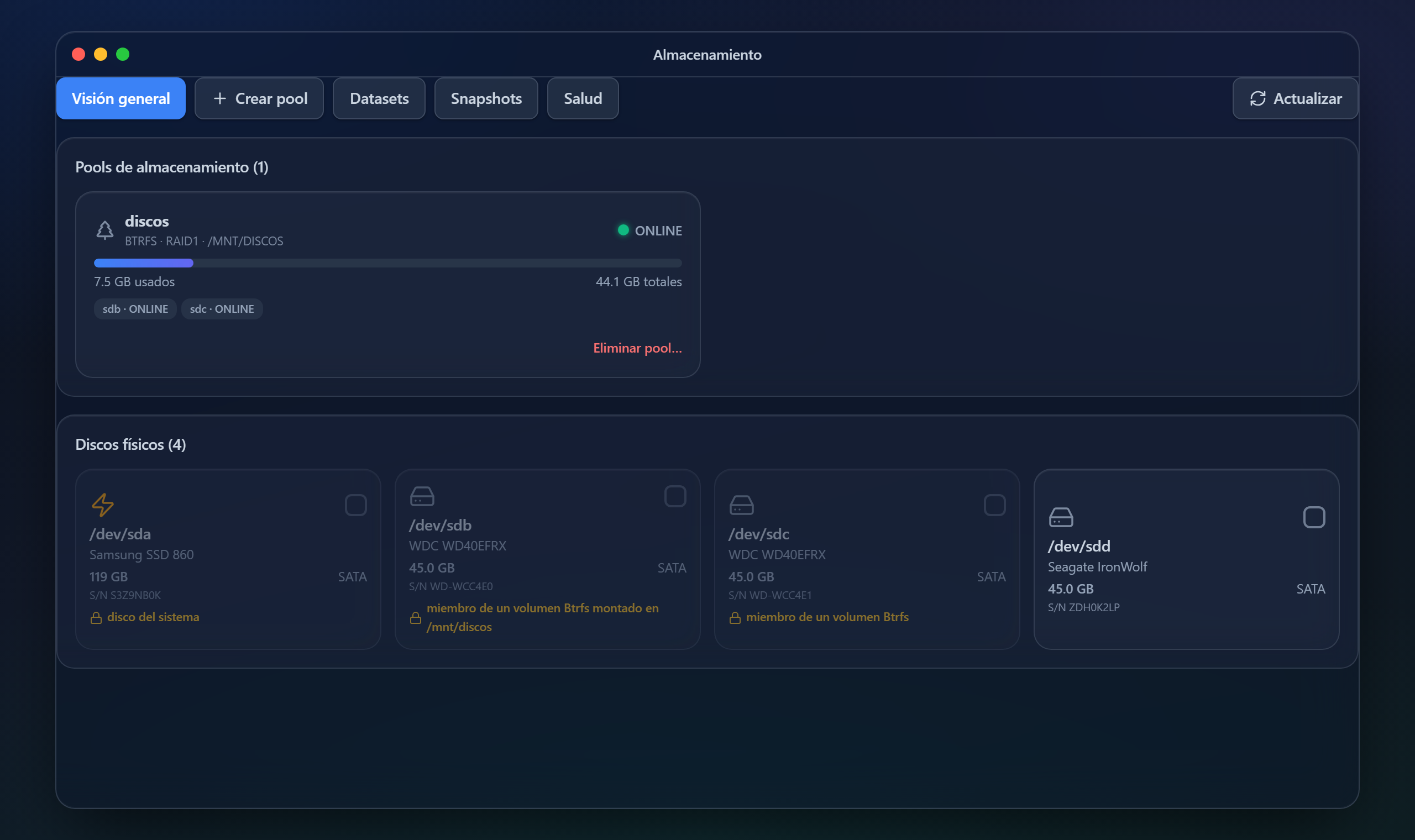Viewport: 1415px width, 840px height.
Task: Click the 44.1 GB totales label
Action: [x=638, y=282]
